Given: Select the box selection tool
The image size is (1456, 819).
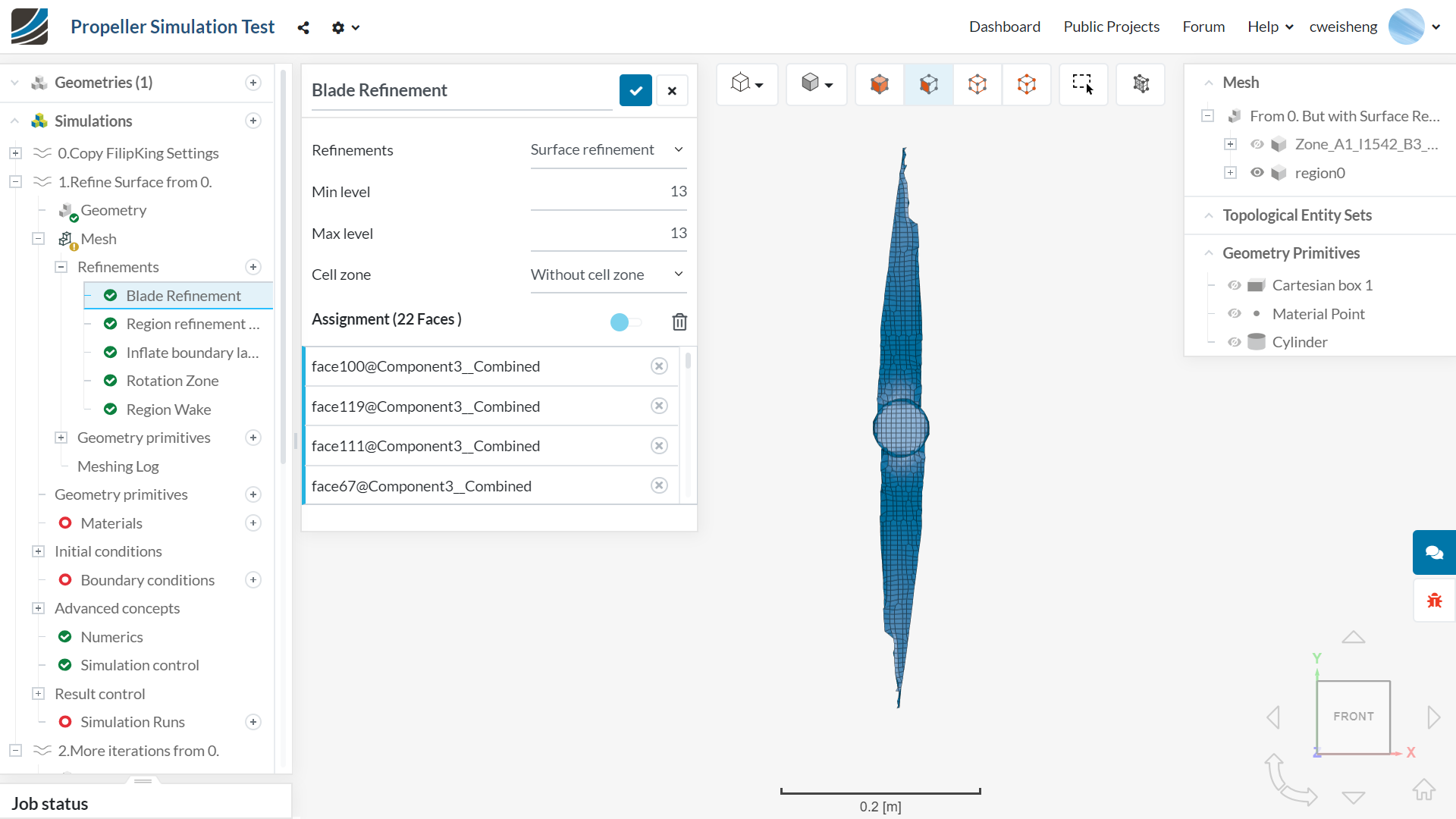Looking at the screenshot, I should coord(1082,83).
